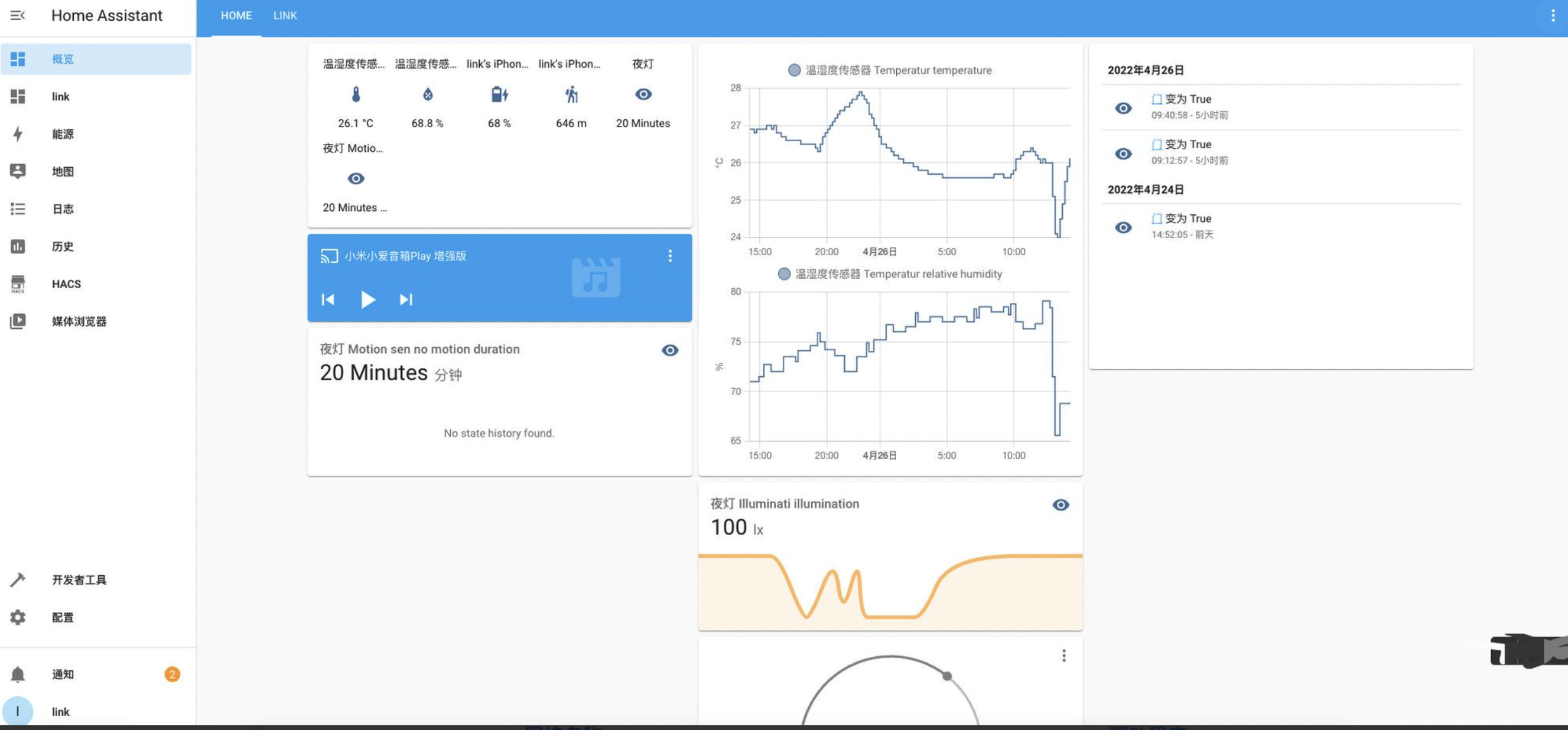Screen dimensions: 1568x730
Task: Click the thermometer temperature sensor icon
Action: coord(356,94)
